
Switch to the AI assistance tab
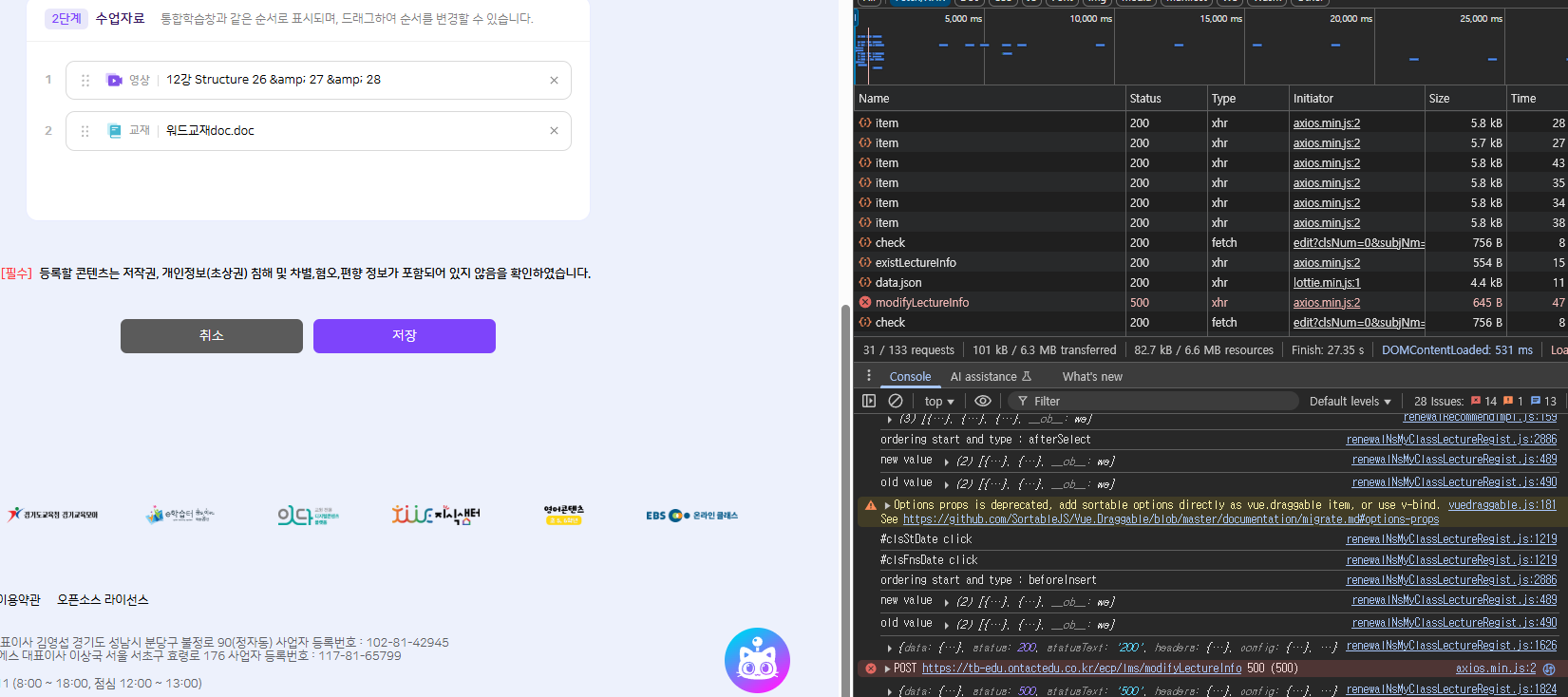(990, 376)
